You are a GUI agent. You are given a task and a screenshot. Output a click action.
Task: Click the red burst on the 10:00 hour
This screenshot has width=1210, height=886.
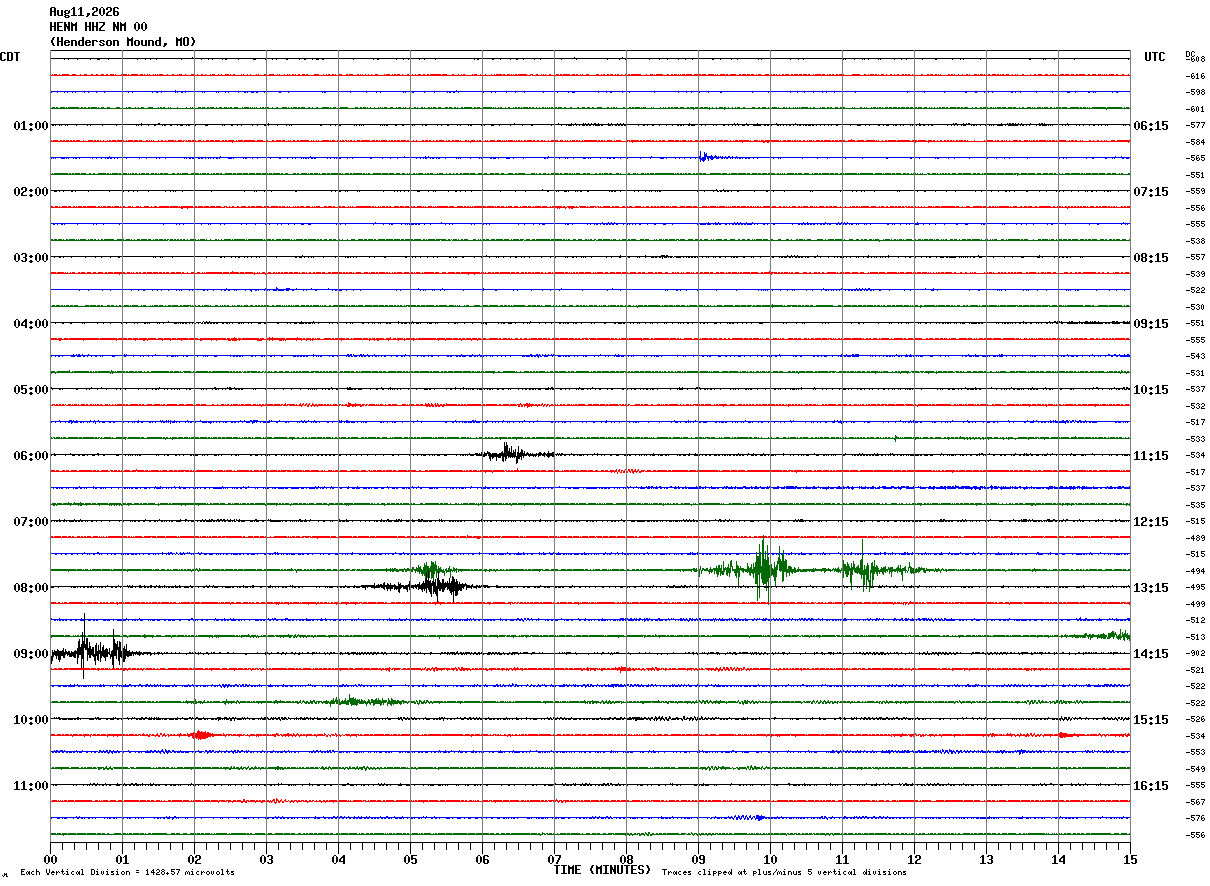point(201,735)
